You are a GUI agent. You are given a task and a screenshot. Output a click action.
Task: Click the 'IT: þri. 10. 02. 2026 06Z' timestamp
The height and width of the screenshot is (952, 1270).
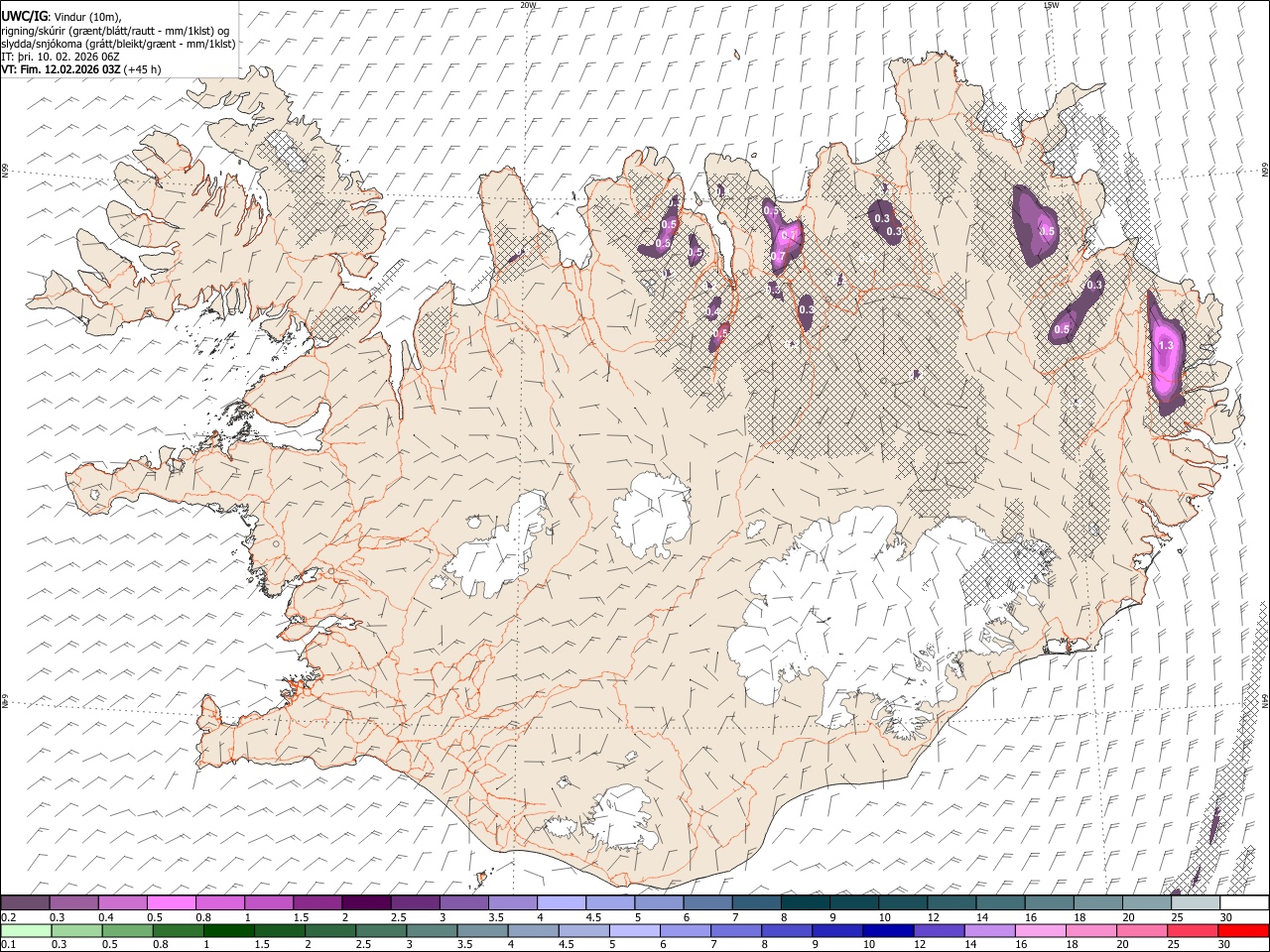click(61, 57)
